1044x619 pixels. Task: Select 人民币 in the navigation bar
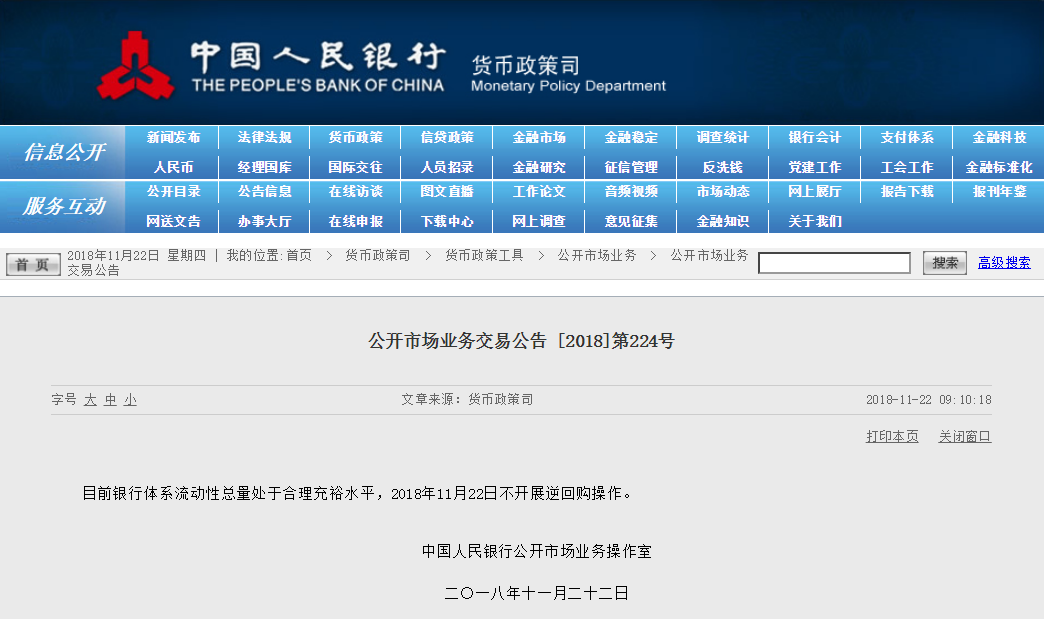[173, 167]
